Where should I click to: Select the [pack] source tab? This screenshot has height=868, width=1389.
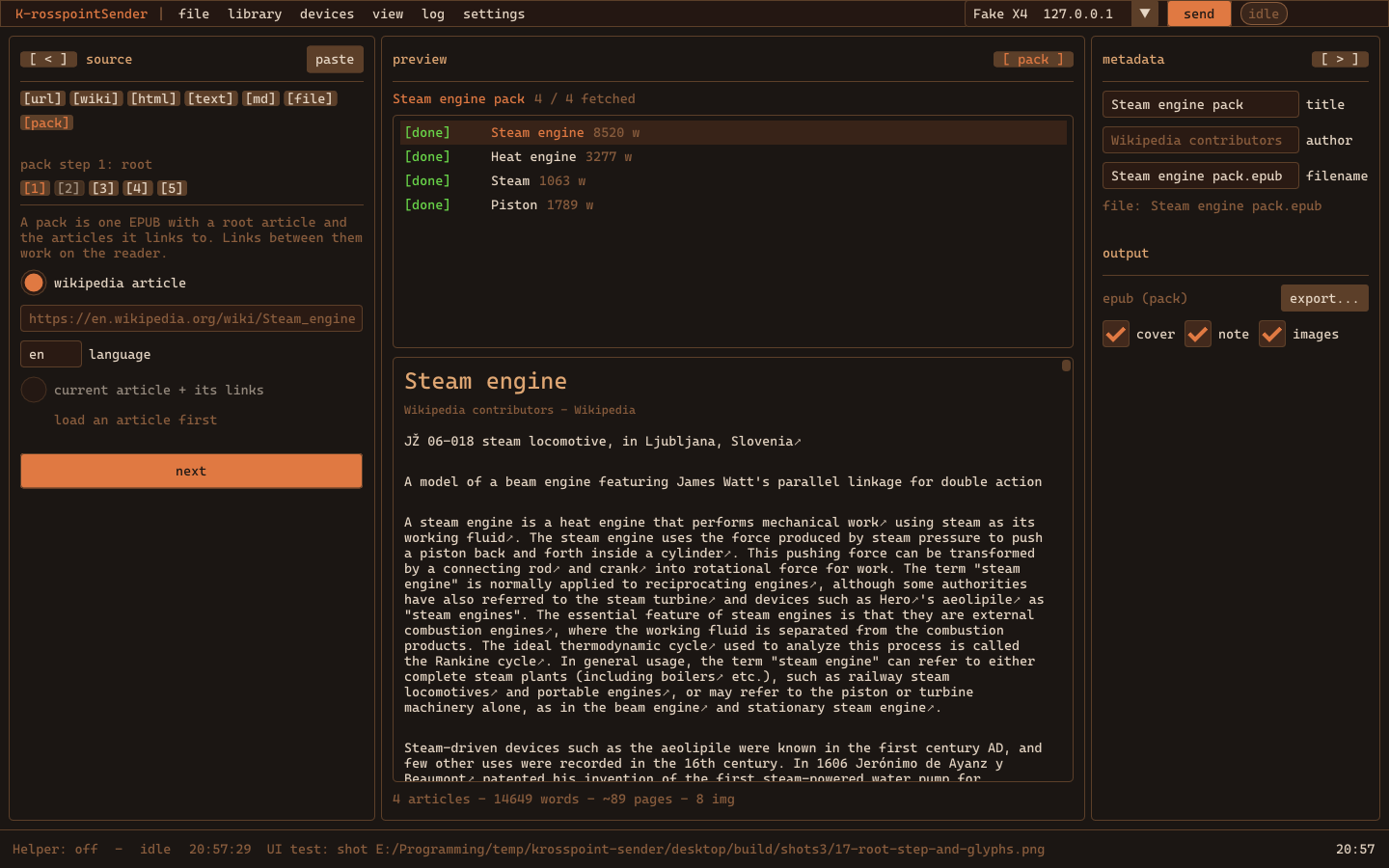[x=46, y=122]
